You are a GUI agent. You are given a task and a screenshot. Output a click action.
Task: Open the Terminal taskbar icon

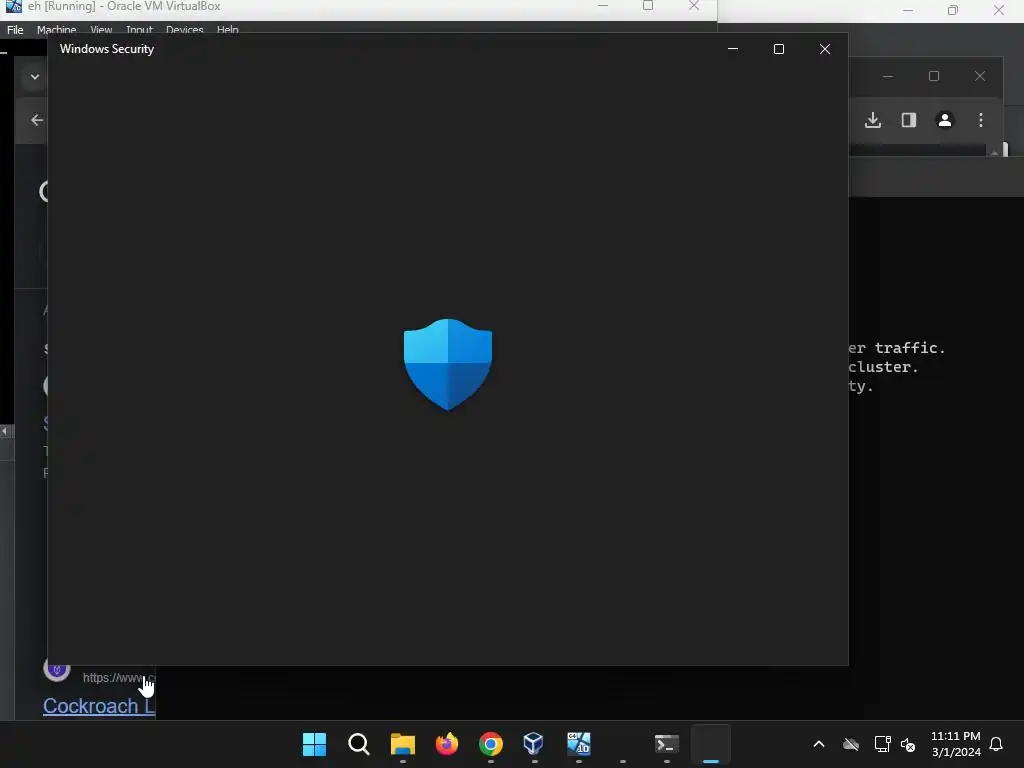[666, 744]
